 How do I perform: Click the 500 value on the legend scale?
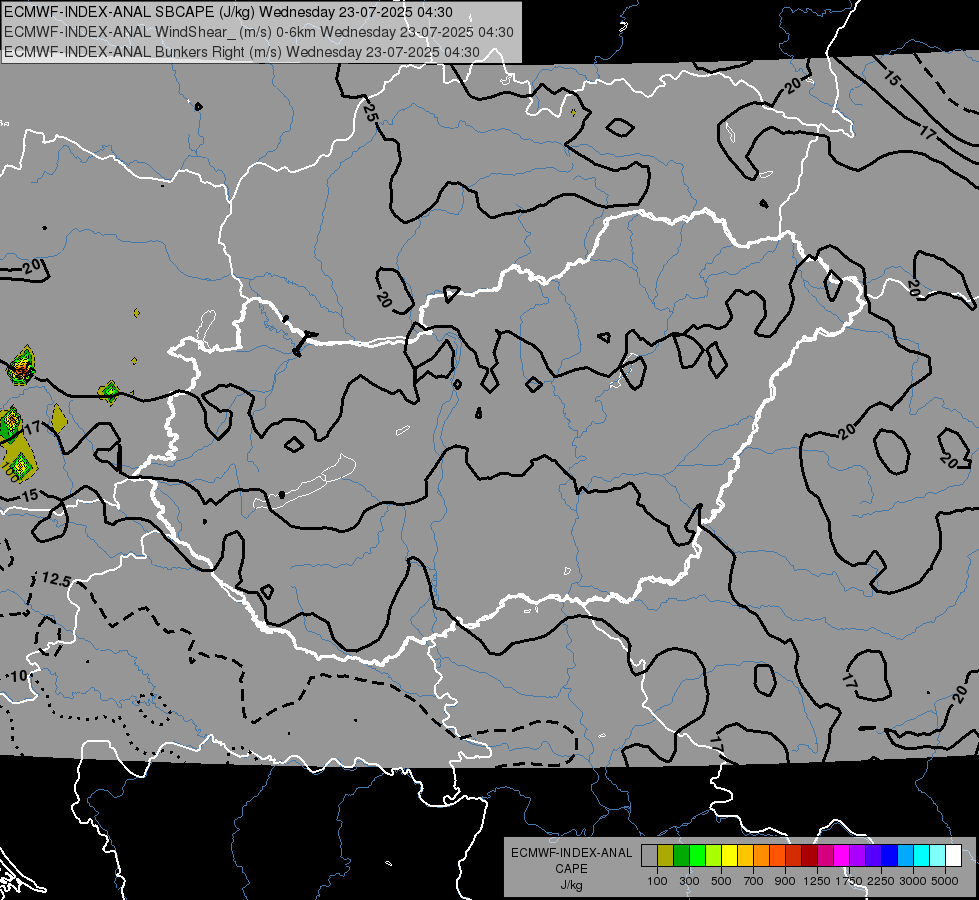tap(721, 881)
